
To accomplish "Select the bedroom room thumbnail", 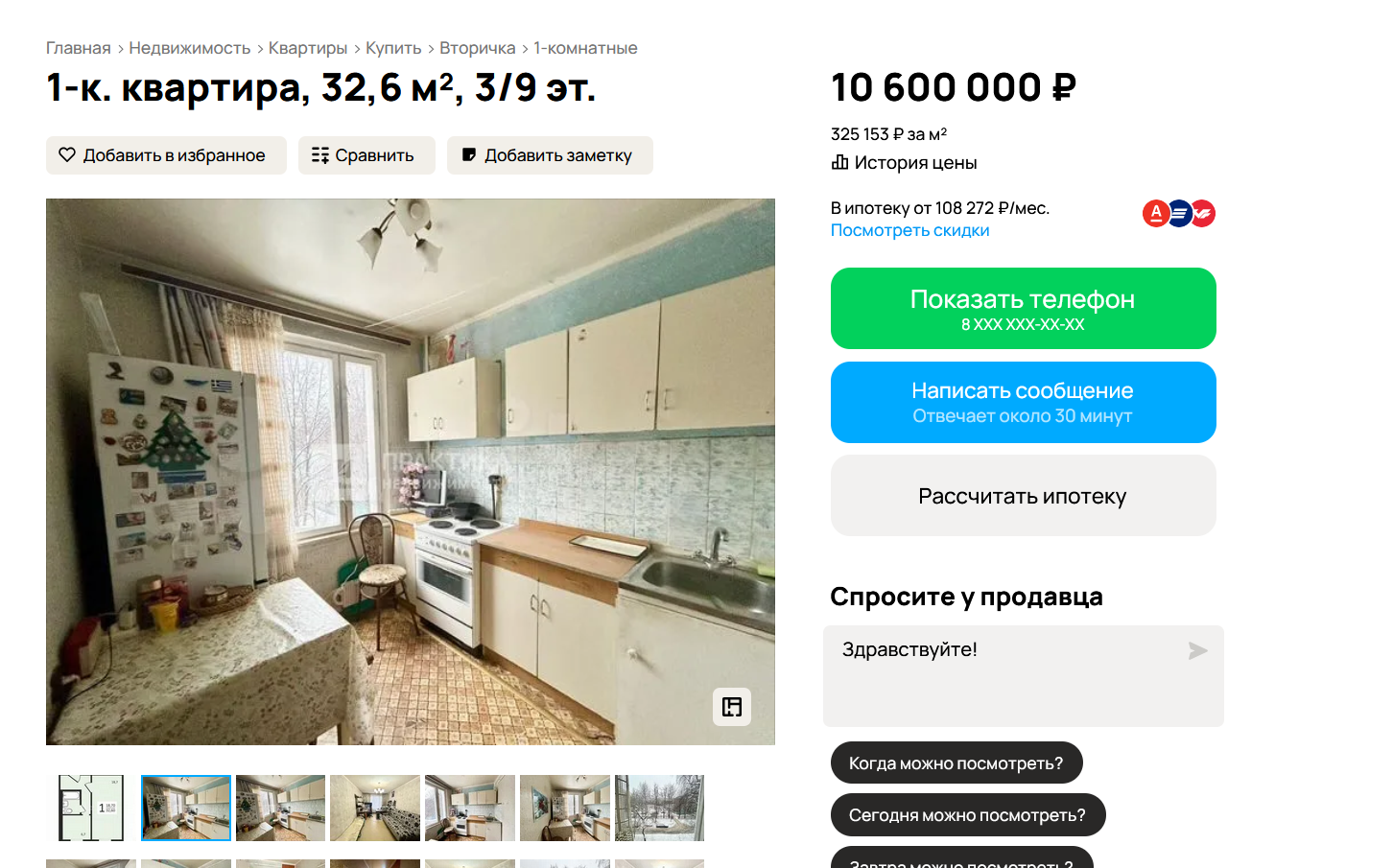I will click(x=375, y=808).
